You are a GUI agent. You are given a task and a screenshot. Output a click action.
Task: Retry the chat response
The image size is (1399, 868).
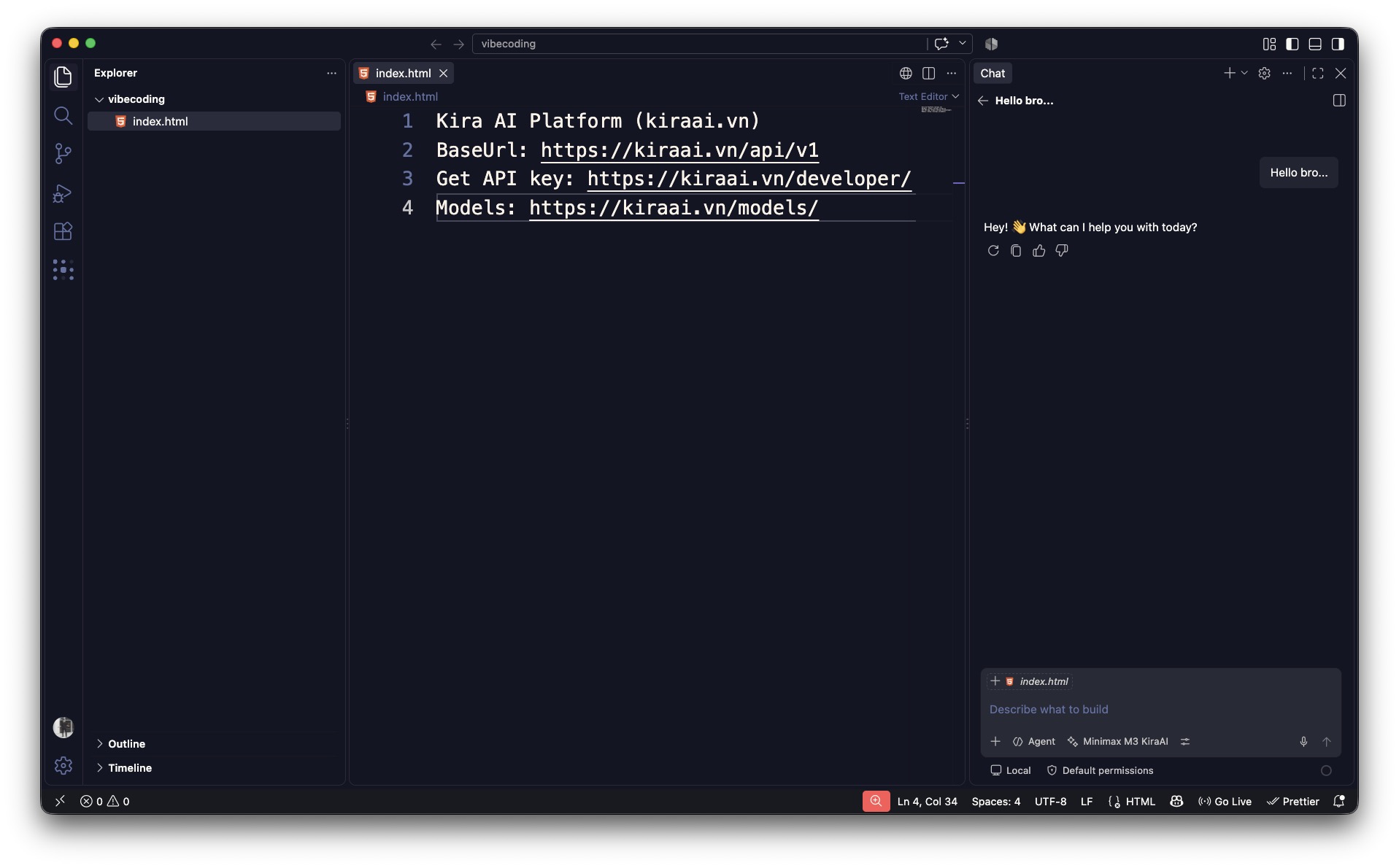tap(993, 251)
